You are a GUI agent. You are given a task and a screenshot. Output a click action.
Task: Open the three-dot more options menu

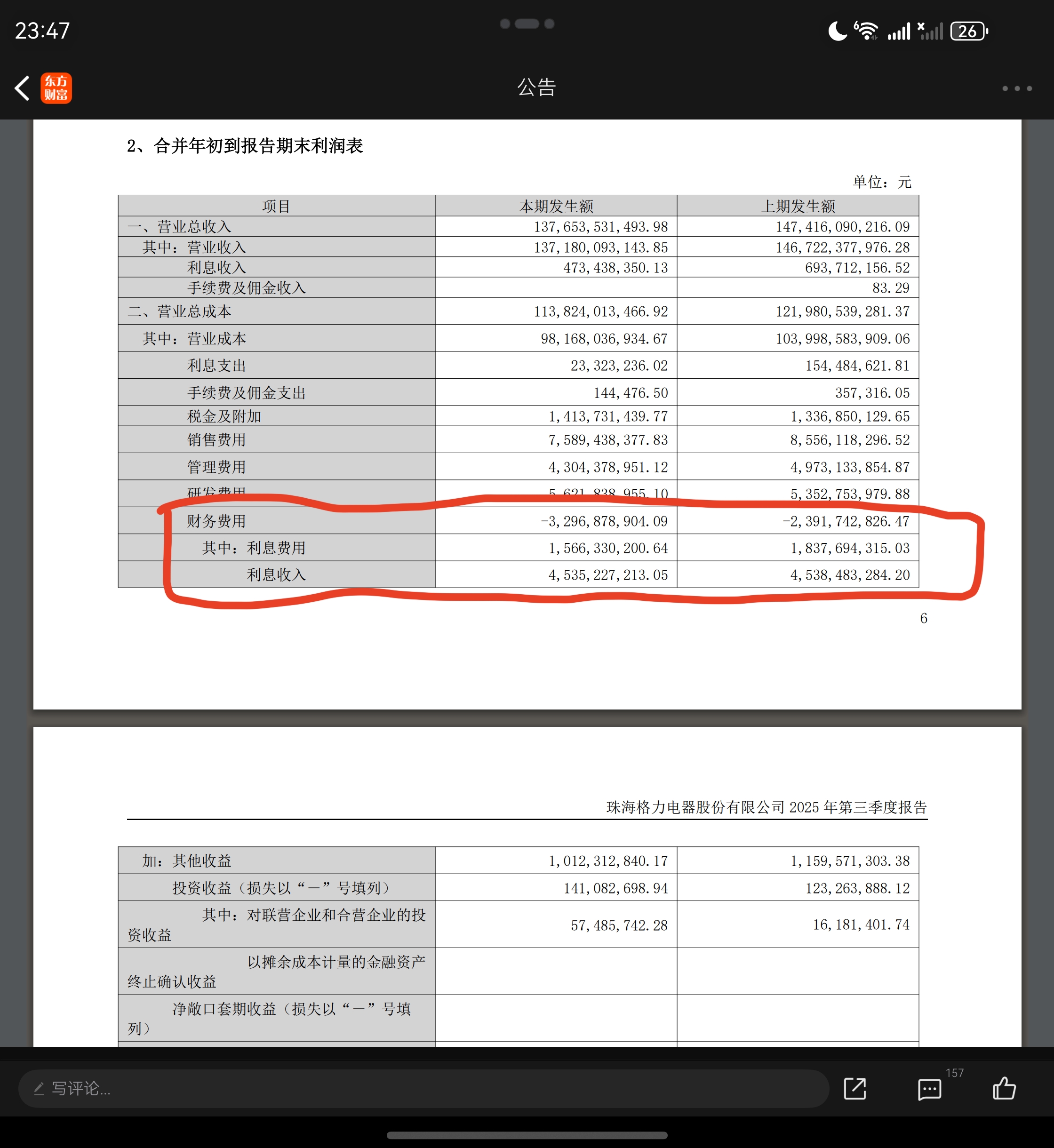pyautogui.click(x=1017, y=88)
